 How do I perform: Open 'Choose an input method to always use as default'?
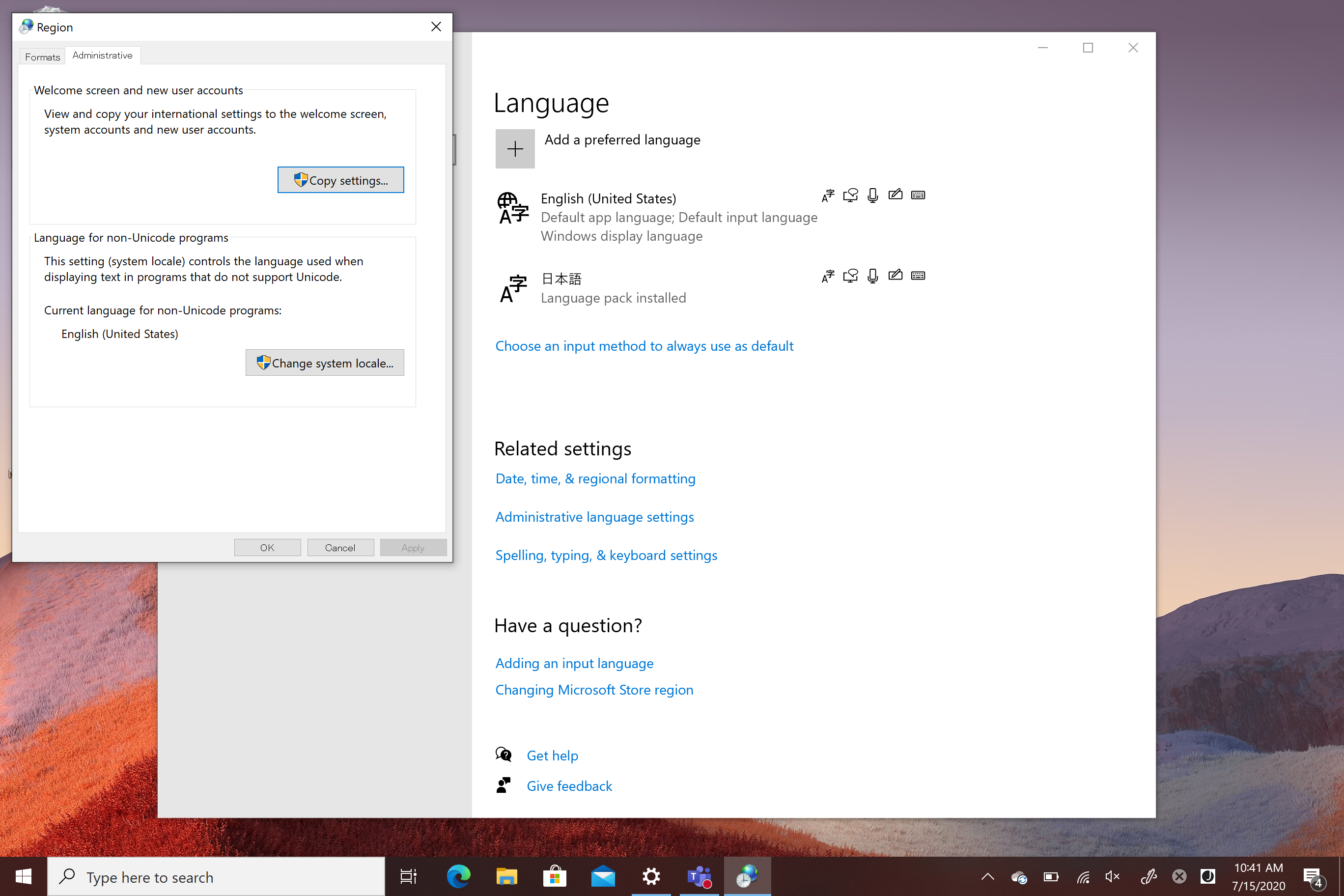coord(644,346)
